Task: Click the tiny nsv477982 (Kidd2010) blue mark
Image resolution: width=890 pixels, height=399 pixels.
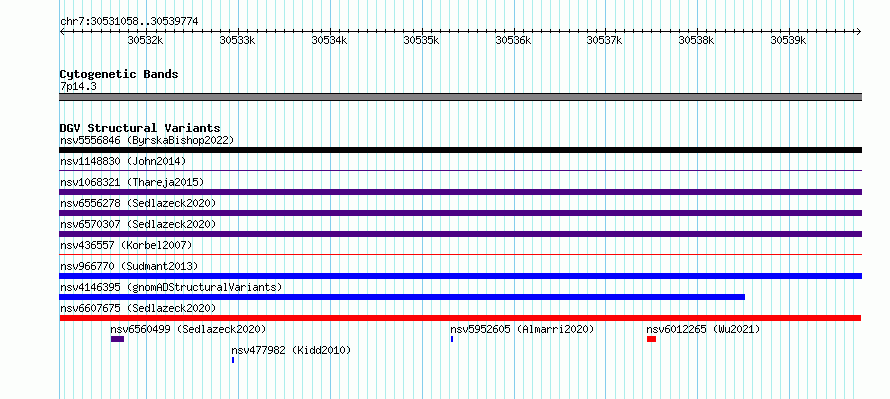Action: click(x=233, y=360)
